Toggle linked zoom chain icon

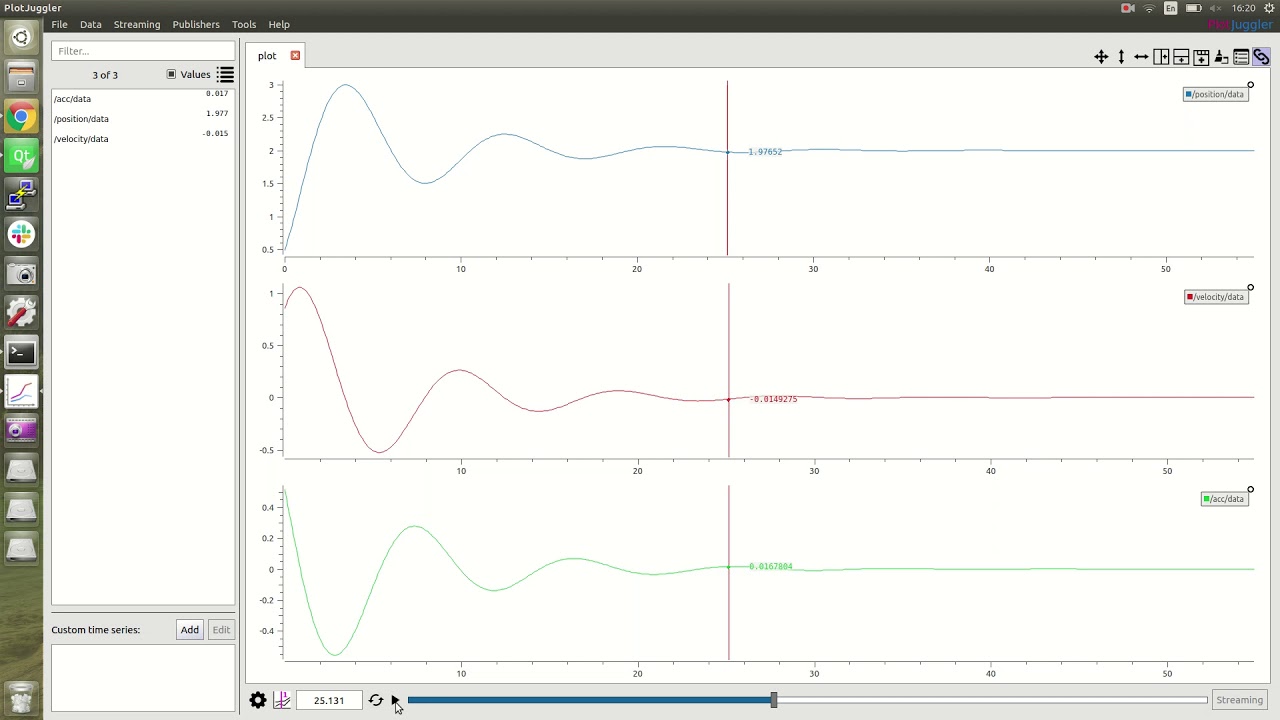1261,57
